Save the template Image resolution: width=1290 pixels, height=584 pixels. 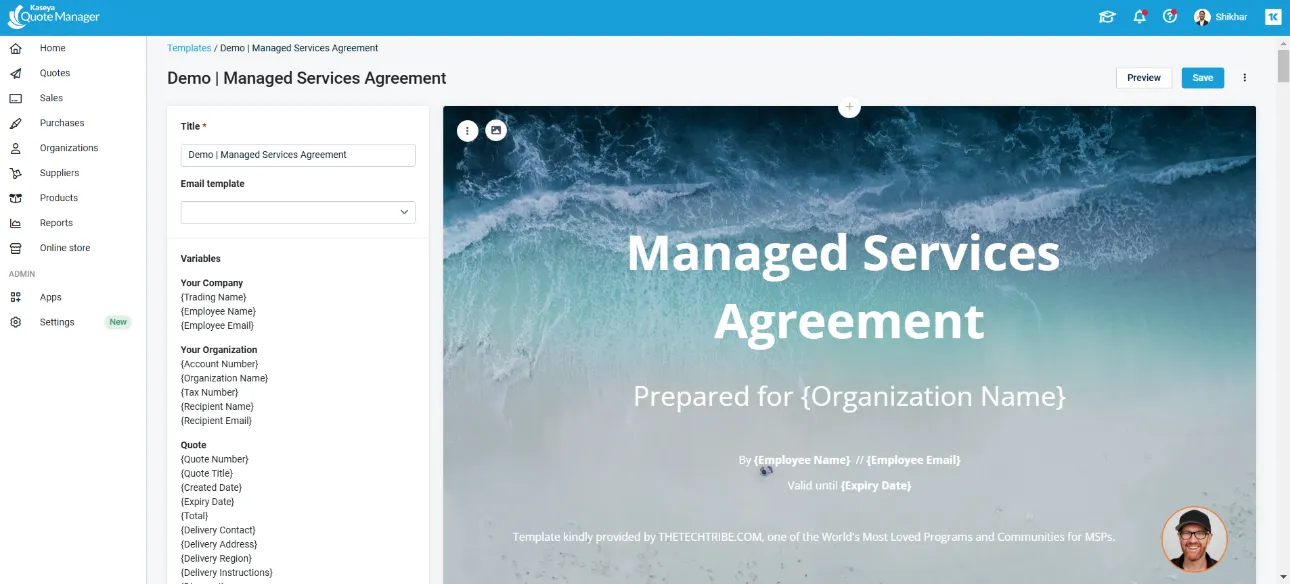[x=1202, y=78]
